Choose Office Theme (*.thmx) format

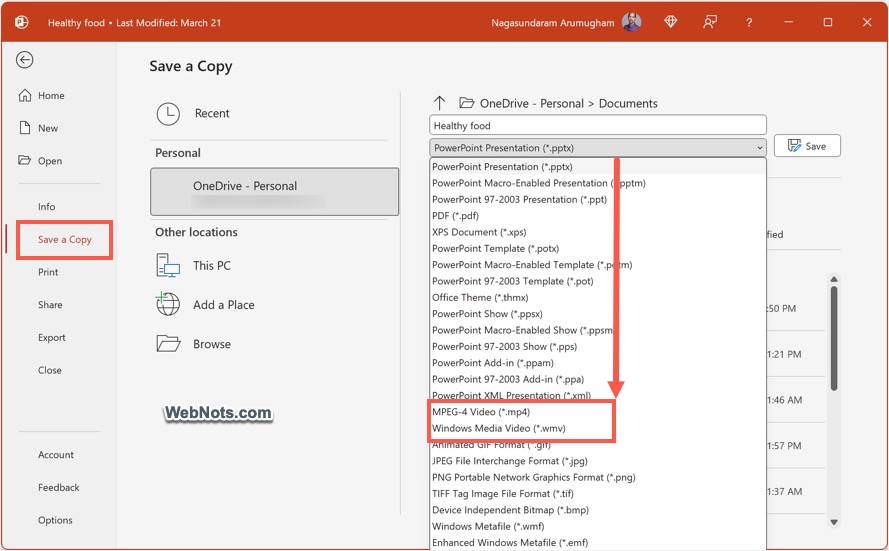(x=598, y=298)
